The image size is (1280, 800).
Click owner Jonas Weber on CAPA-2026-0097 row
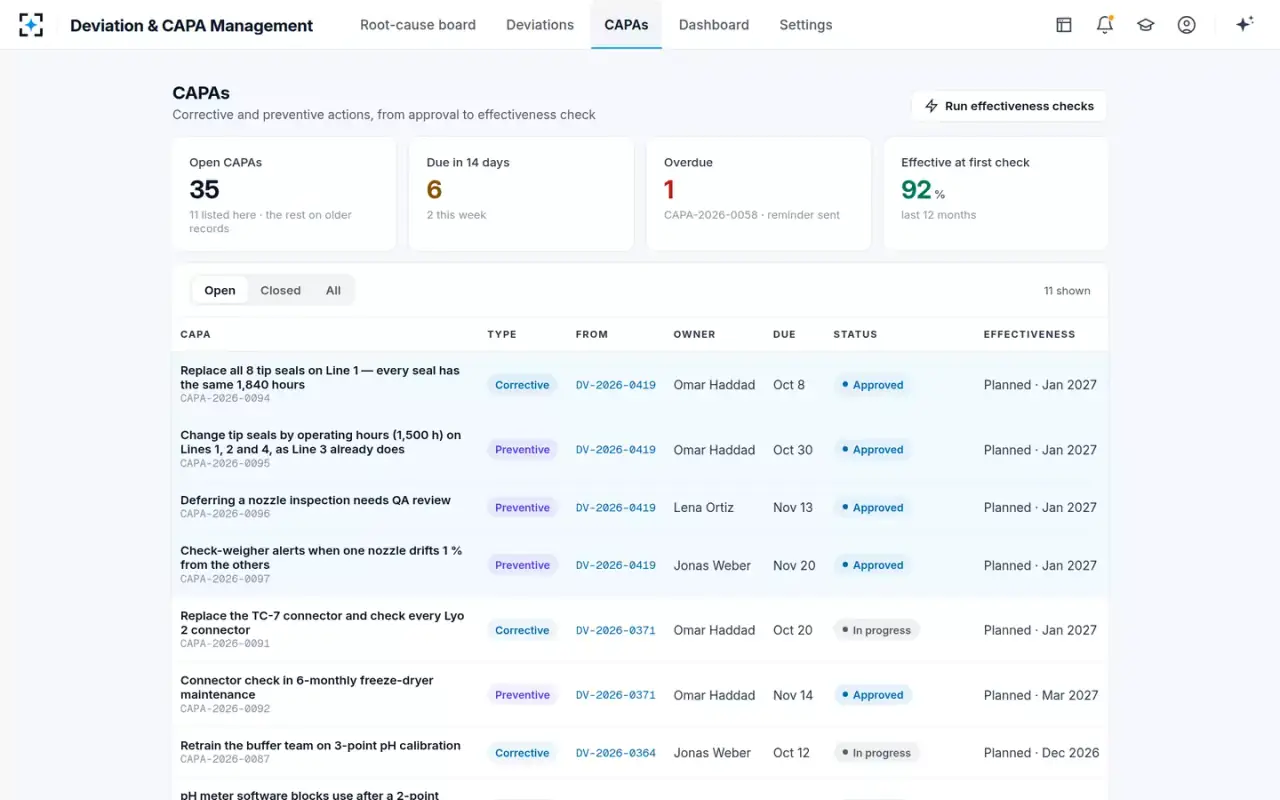(x=712, y=565)
